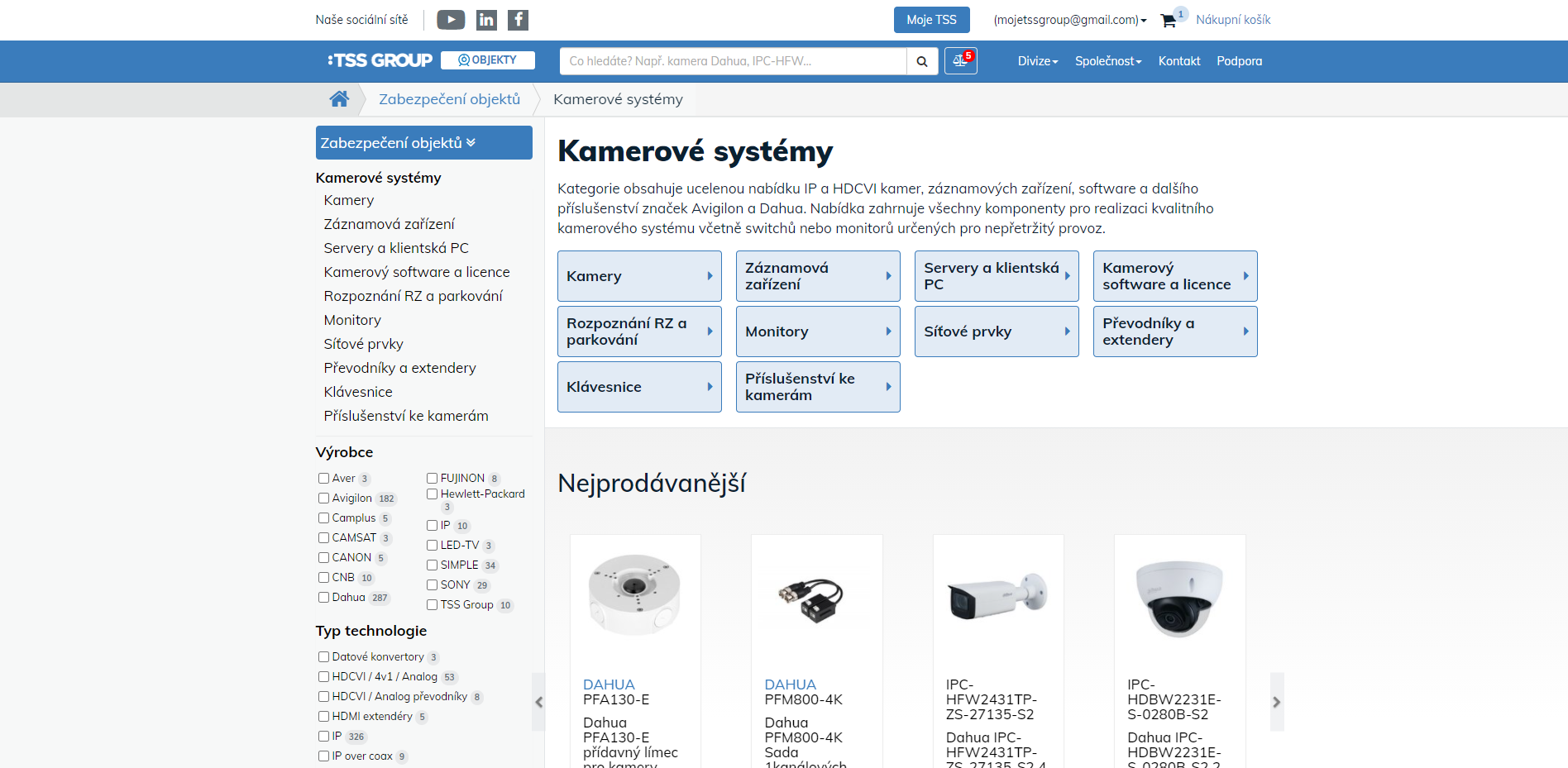
Task: Open the YouTube social link
Action: pos(451,20)
